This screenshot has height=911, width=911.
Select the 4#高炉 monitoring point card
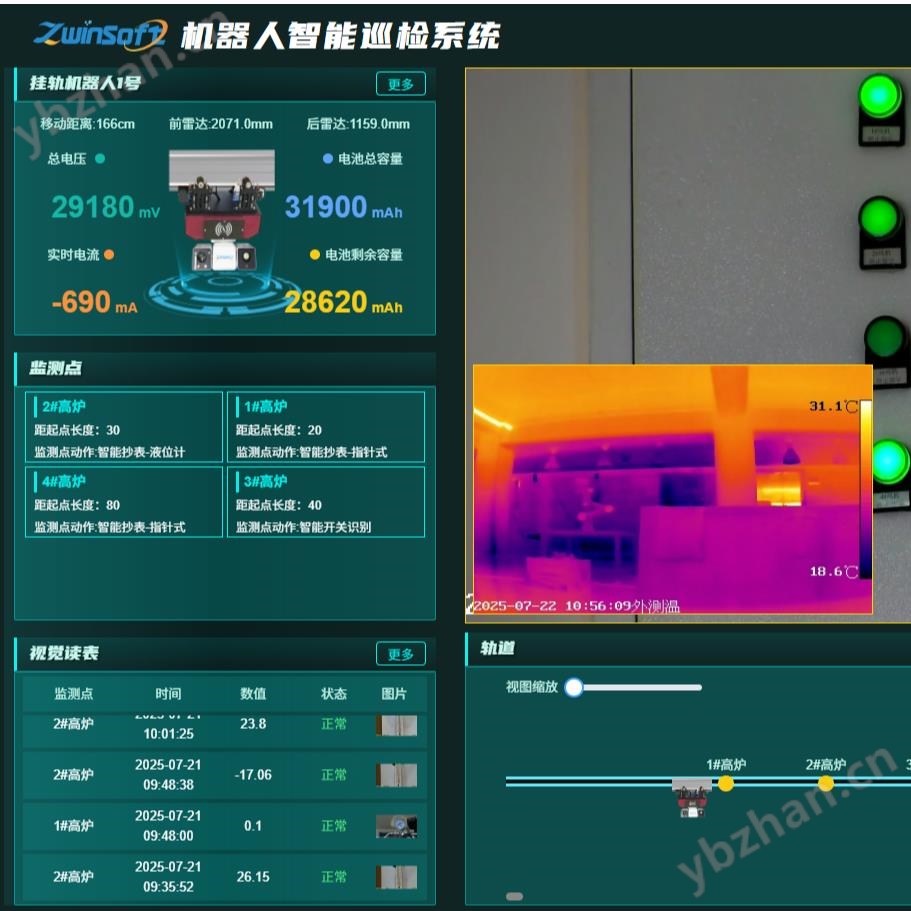point(124,502)
